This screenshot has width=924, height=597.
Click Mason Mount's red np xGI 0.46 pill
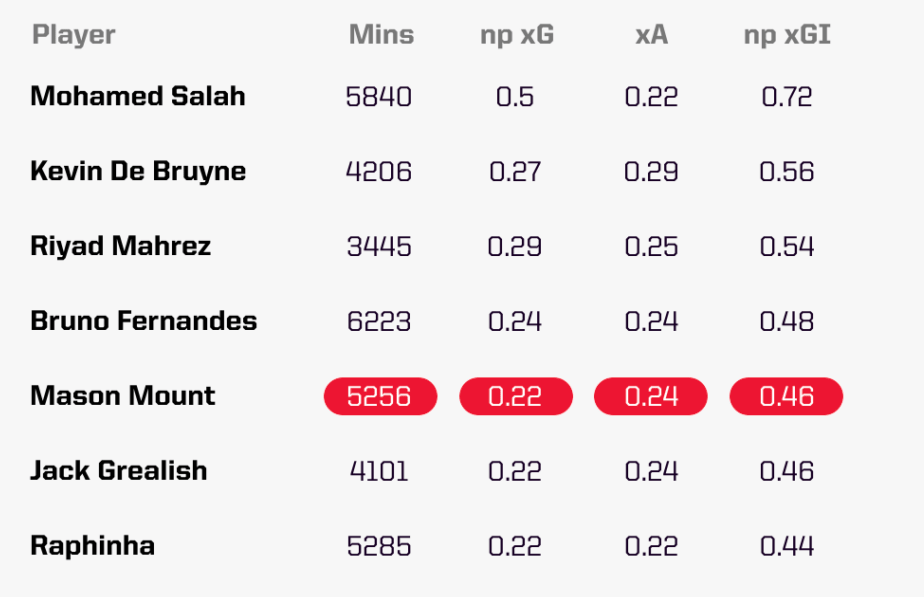787,396
